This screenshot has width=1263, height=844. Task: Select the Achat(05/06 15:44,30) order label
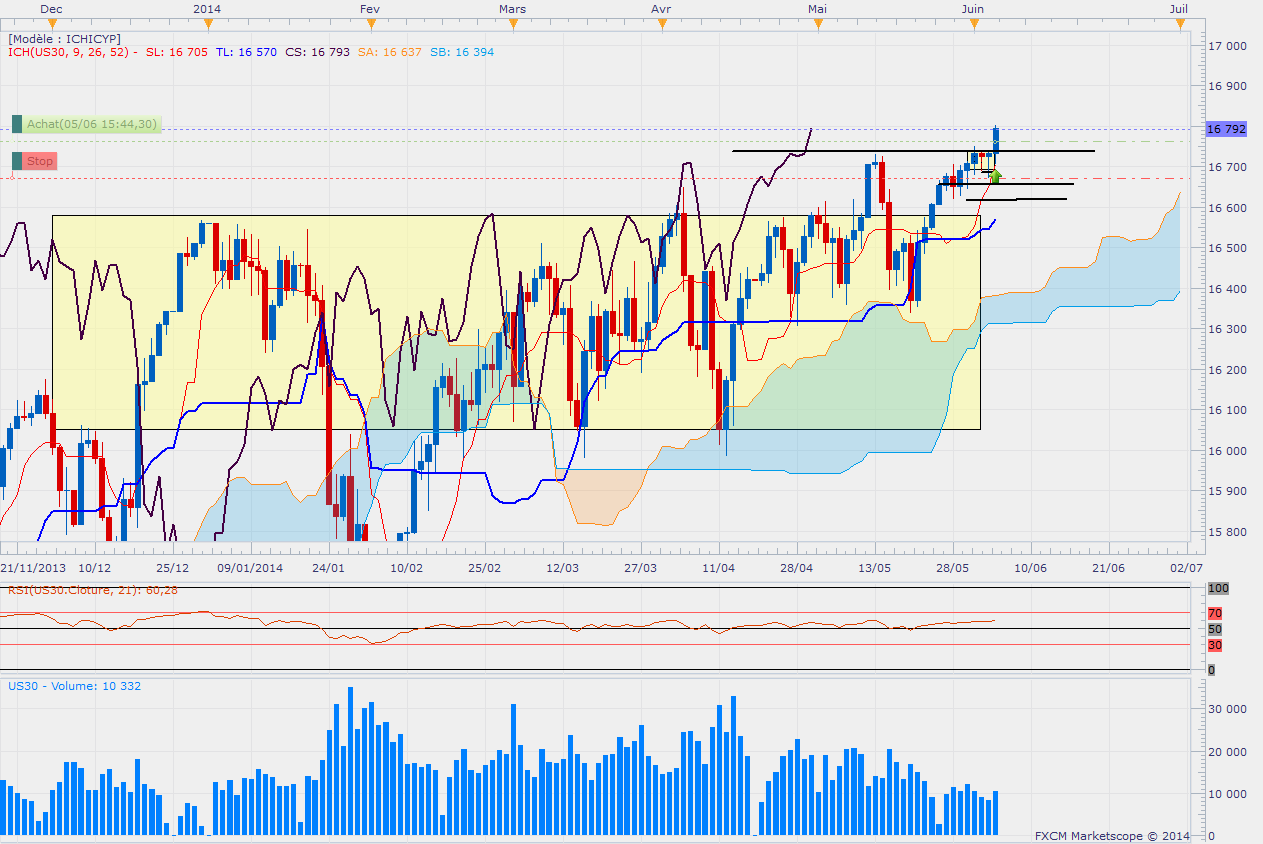coord(92,124)
